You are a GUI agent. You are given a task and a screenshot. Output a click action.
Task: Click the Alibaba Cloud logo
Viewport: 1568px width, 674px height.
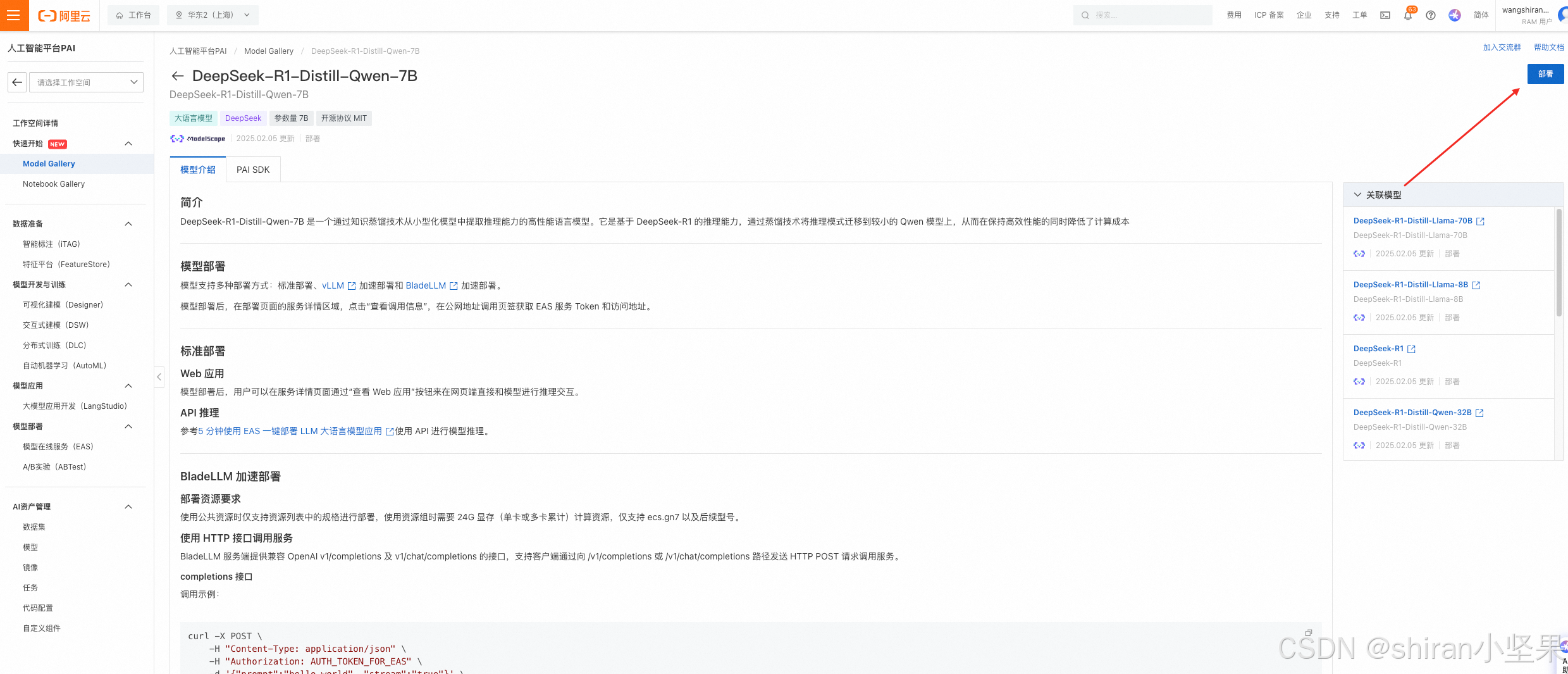pos(65,16)
